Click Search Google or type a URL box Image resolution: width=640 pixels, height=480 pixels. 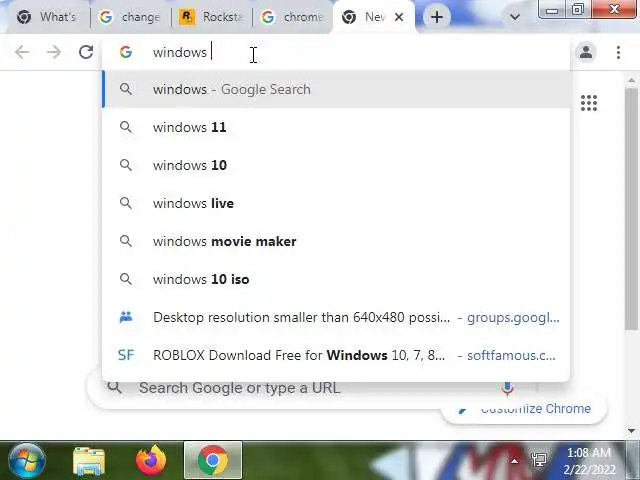310,388
